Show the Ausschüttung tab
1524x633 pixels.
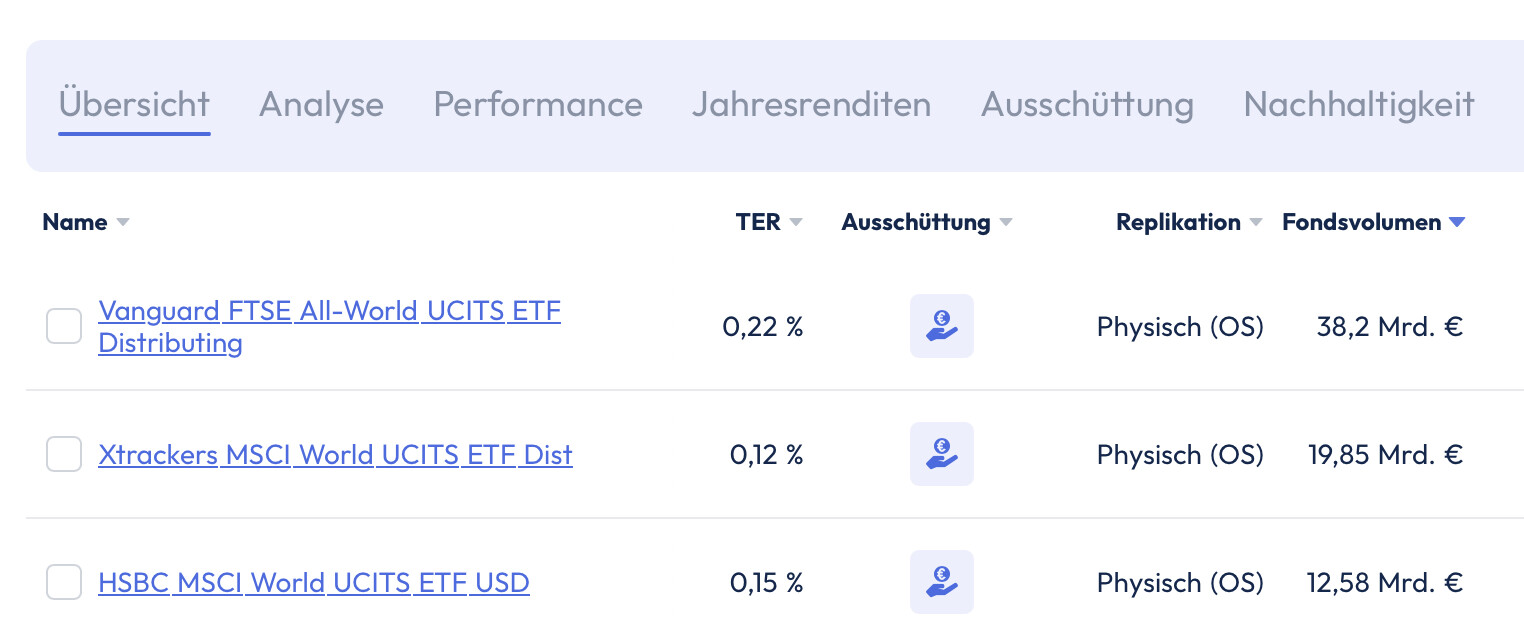(1087, 105)
